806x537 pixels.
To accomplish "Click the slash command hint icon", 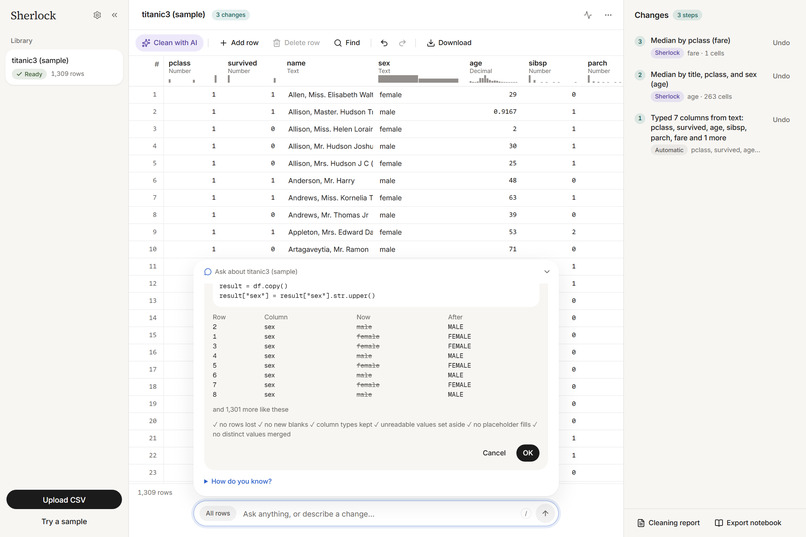I will tap(525, 513).
